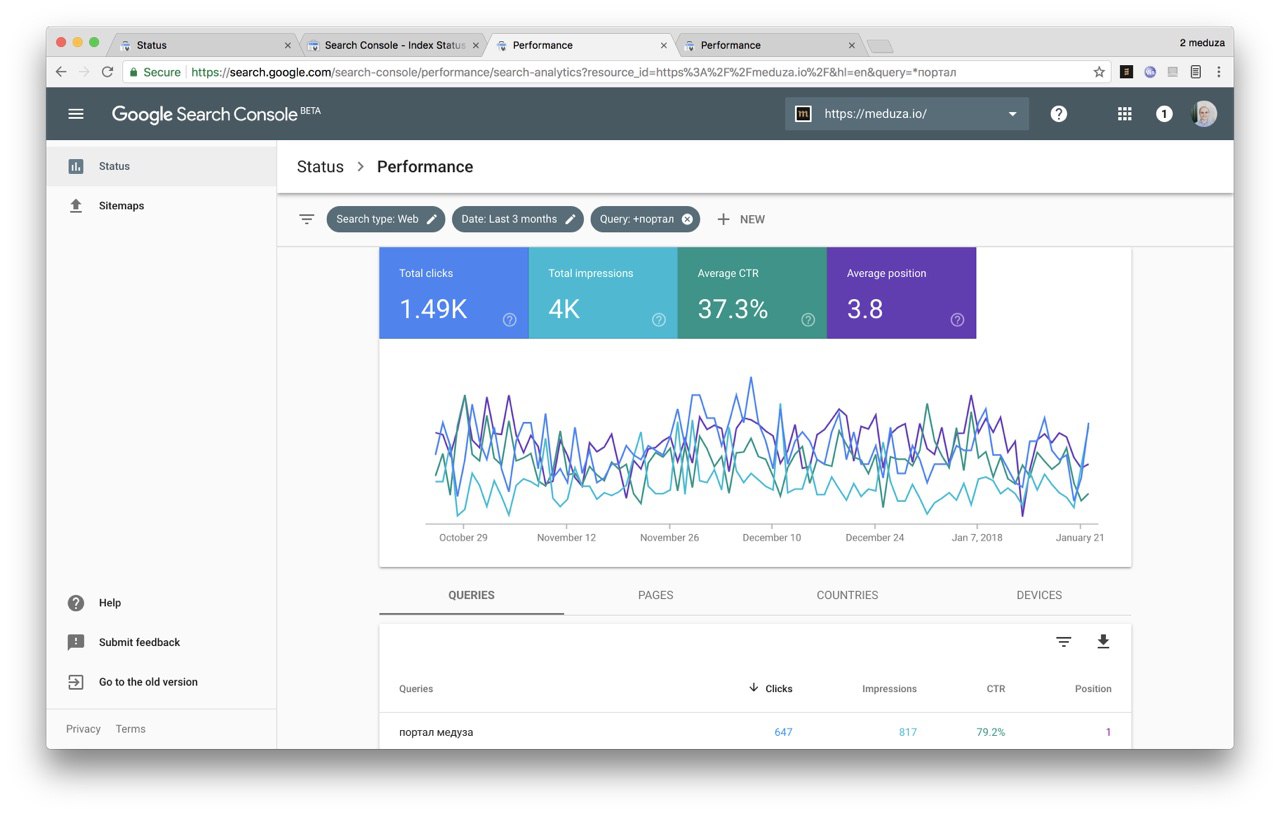
Task: Go to the old version link
Action: pos(148,682)
